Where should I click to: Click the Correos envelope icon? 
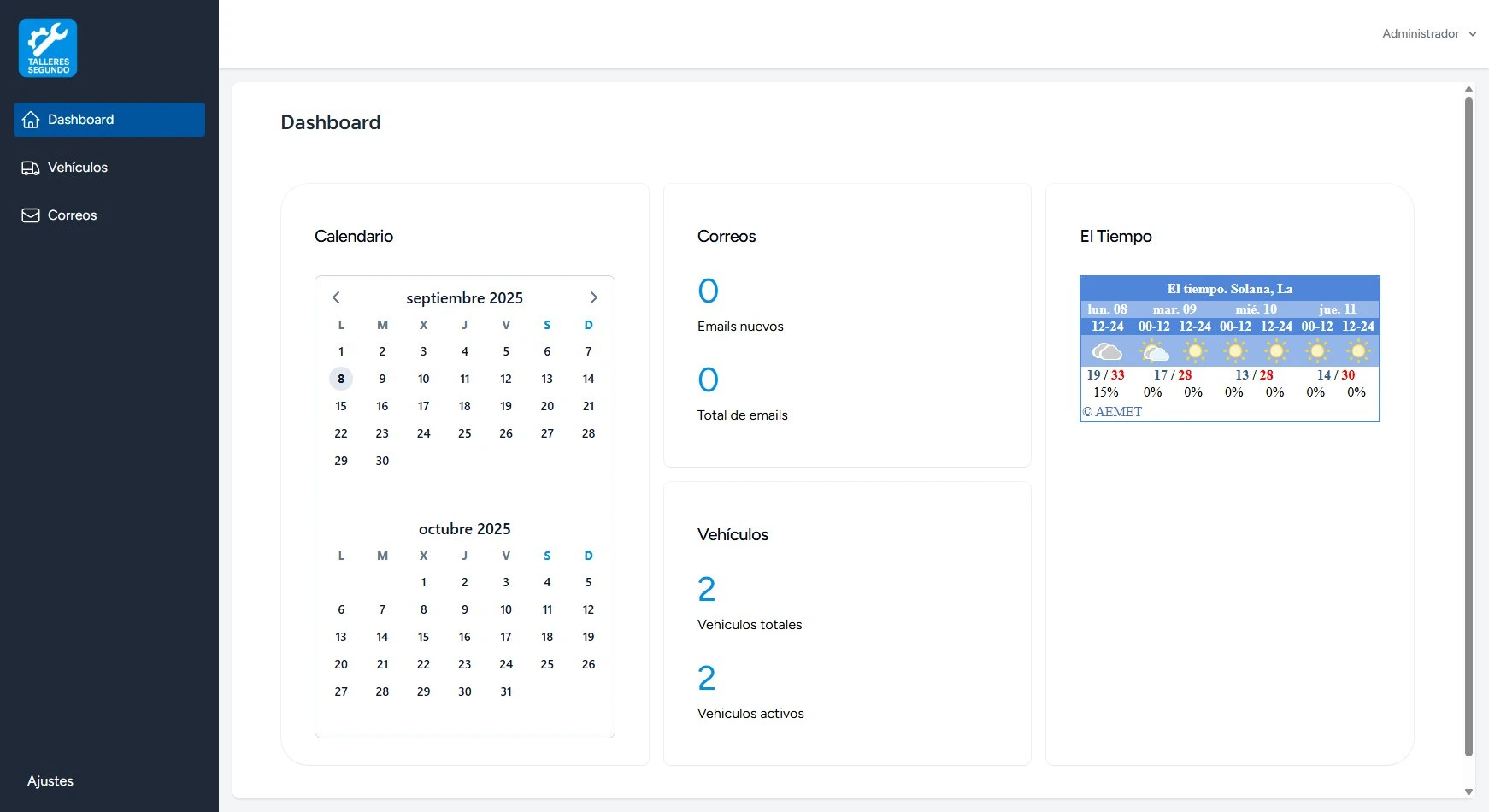31,215
